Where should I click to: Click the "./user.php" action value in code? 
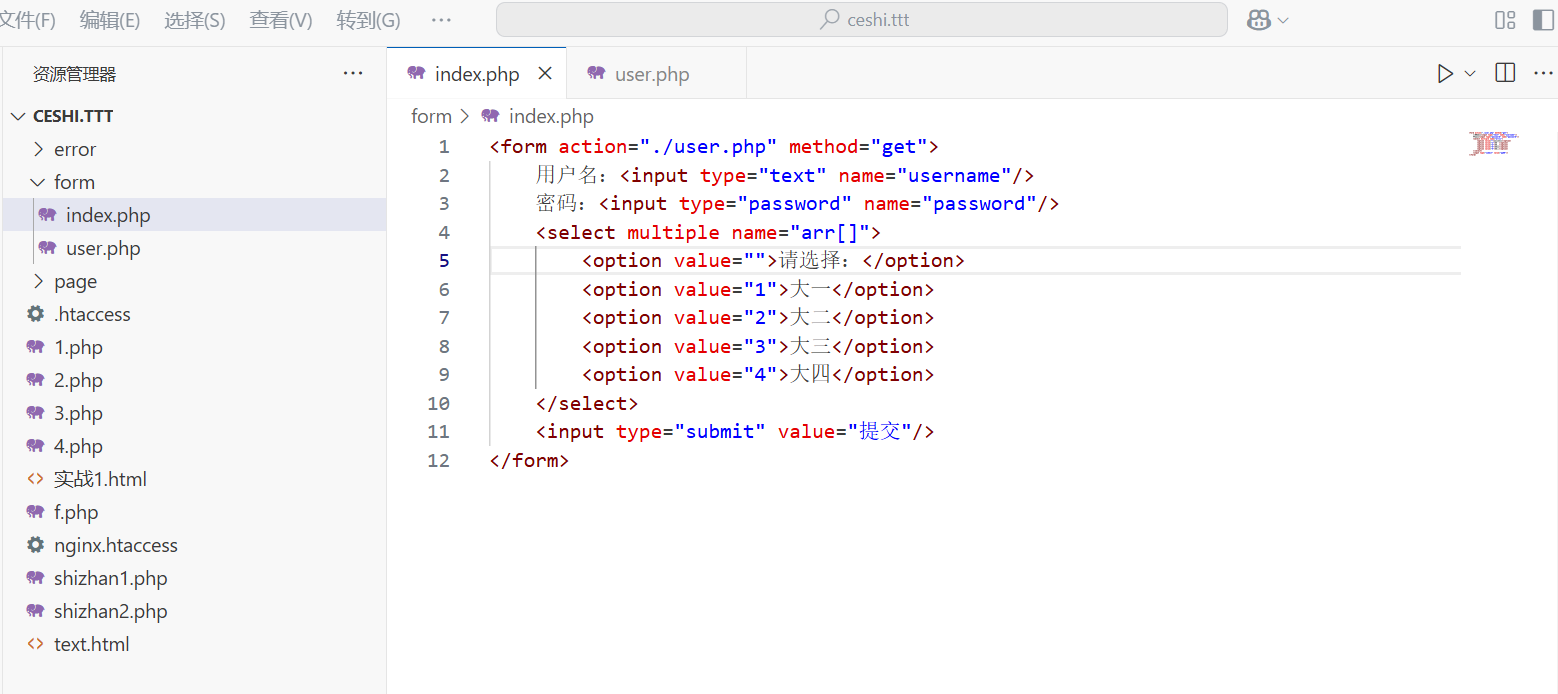[x=709, y=147]
